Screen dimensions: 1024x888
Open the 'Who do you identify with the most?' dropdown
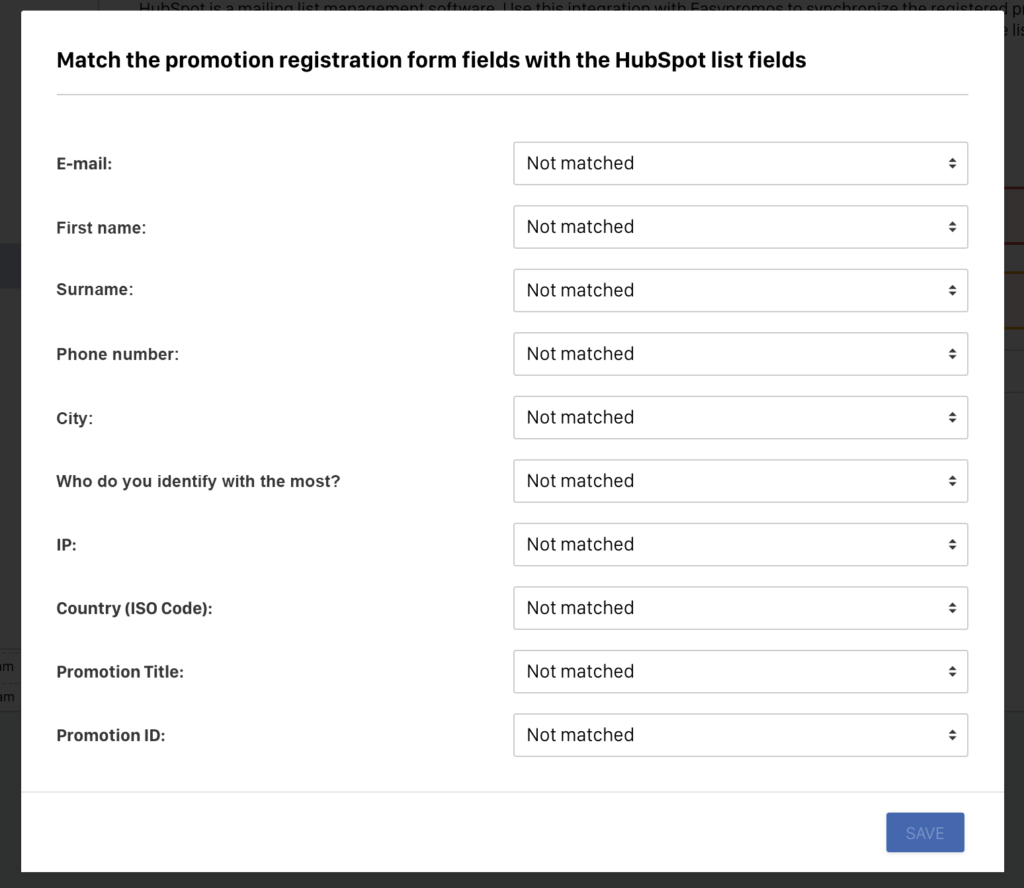point(740,481)
